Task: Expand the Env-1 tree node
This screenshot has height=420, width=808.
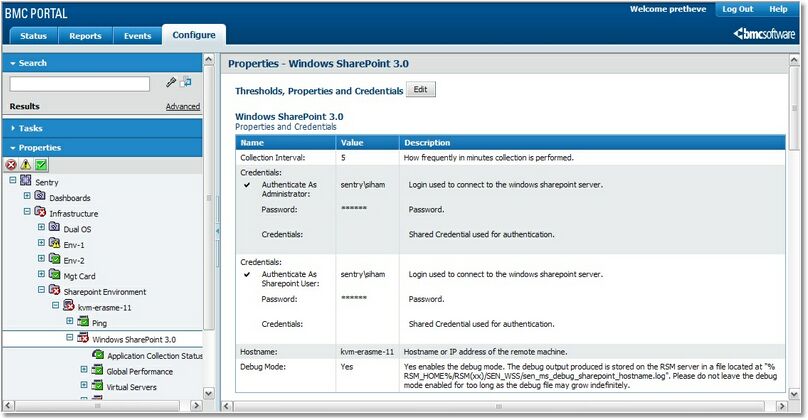Action: tap(42, 243)
